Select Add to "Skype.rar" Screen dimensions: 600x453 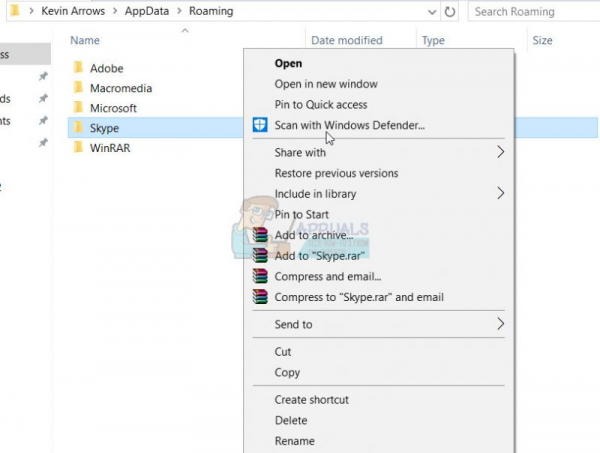click(320, 256)
